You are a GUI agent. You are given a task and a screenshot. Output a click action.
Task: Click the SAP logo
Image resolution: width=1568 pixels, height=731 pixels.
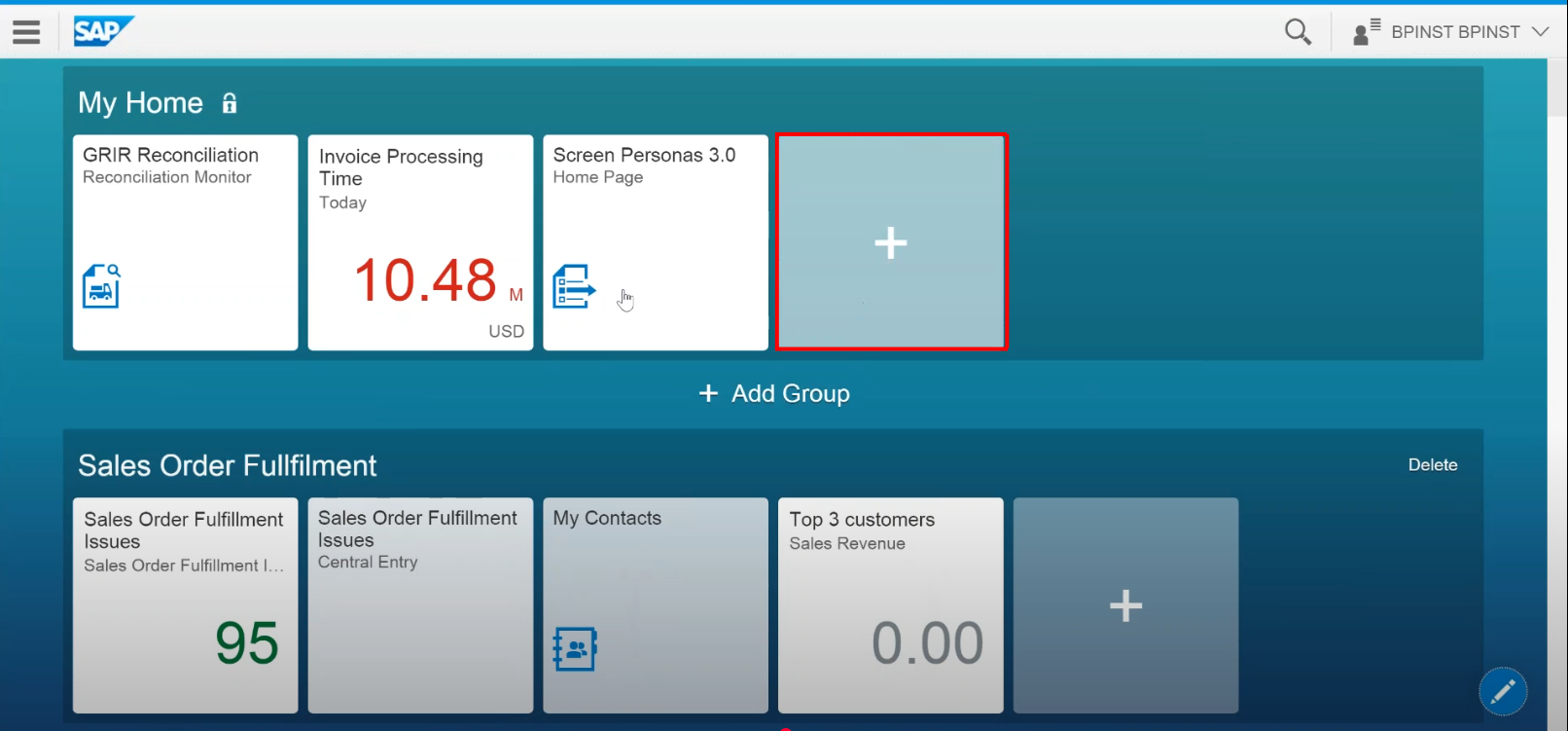pyautogui.click(x=103, y=31)
